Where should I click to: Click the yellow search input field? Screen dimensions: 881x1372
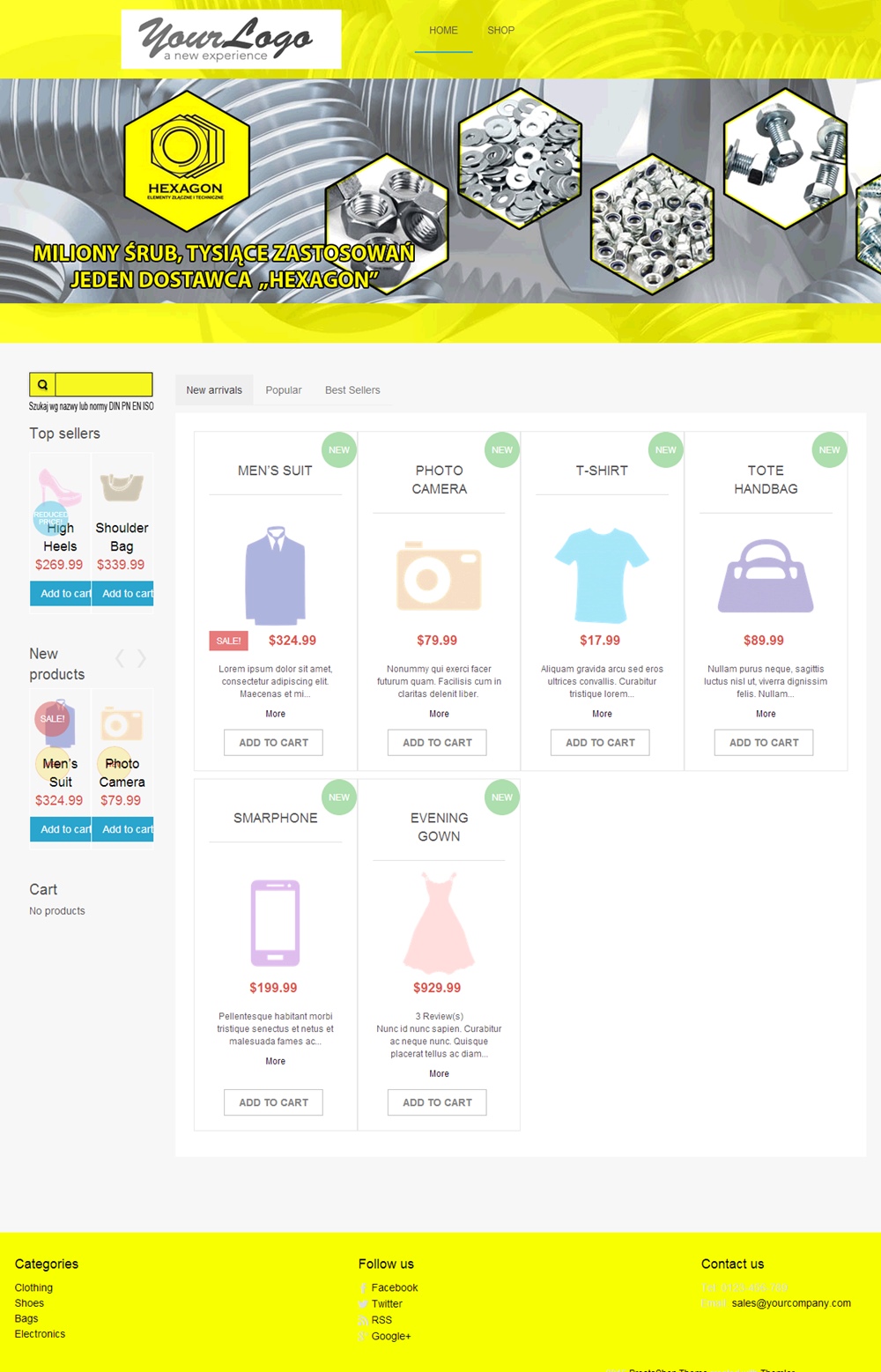[104, 385]
